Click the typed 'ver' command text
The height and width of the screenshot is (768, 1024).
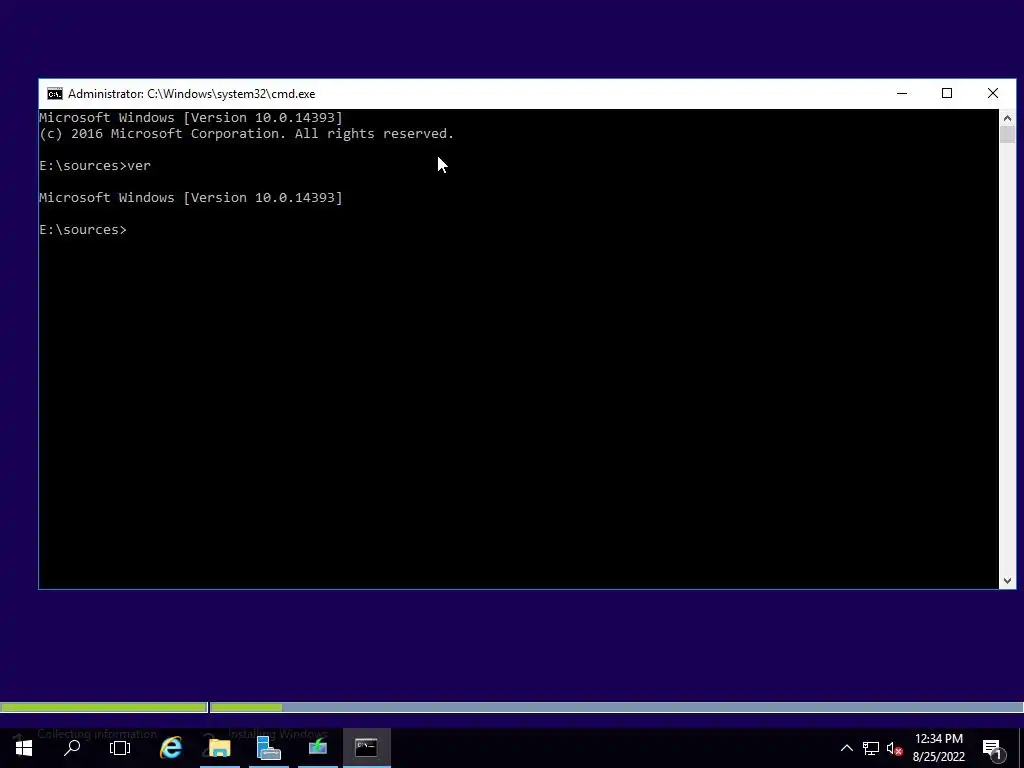point(139,166)
